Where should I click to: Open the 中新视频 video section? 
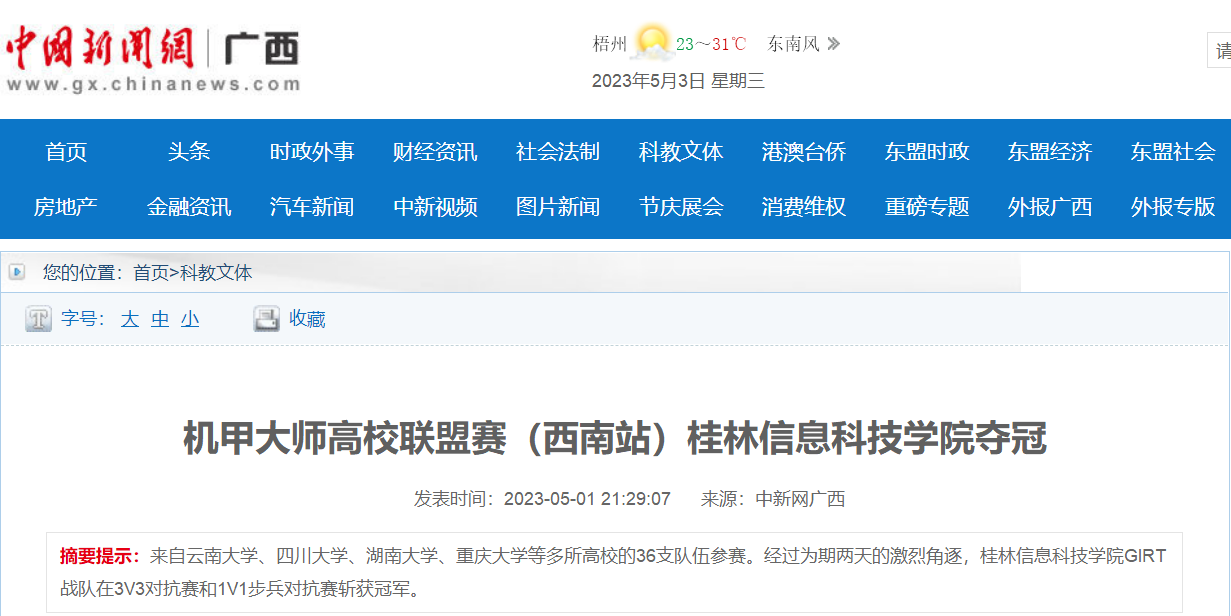point(435,207)
